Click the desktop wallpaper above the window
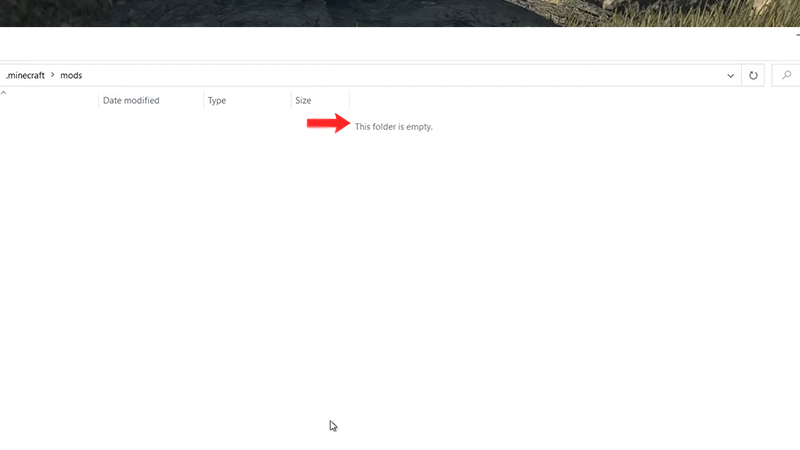 coord(400,12)
